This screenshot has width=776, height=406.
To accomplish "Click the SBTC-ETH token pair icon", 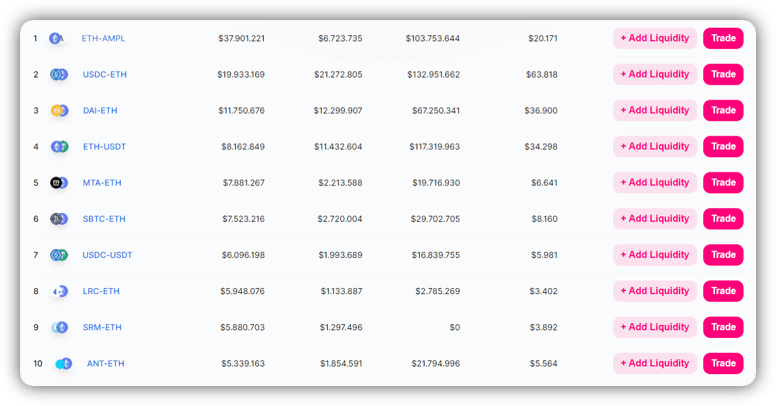I will tap(59, 219).
